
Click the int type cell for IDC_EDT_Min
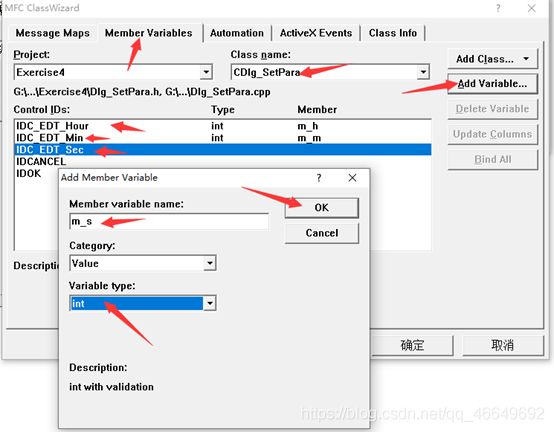pyautogui.click(x=217, y=138)
